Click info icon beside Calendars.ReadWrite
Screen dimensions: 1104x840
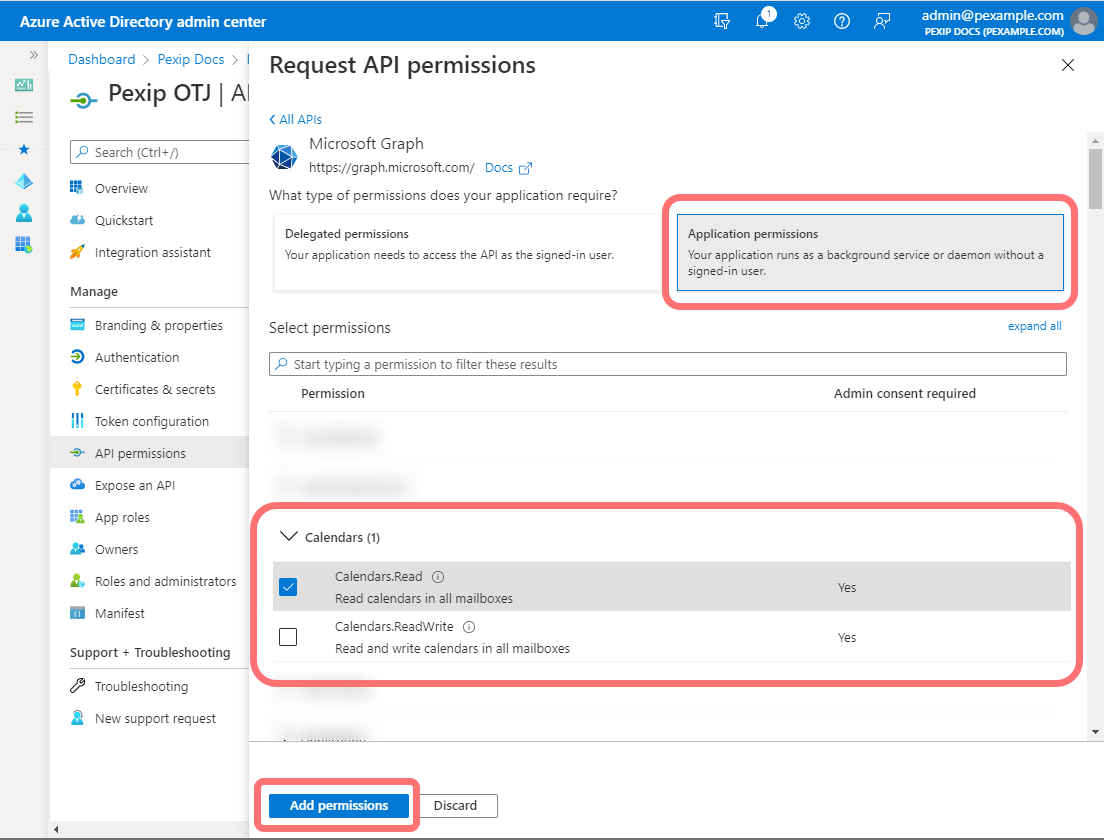[x=469, y=627]
